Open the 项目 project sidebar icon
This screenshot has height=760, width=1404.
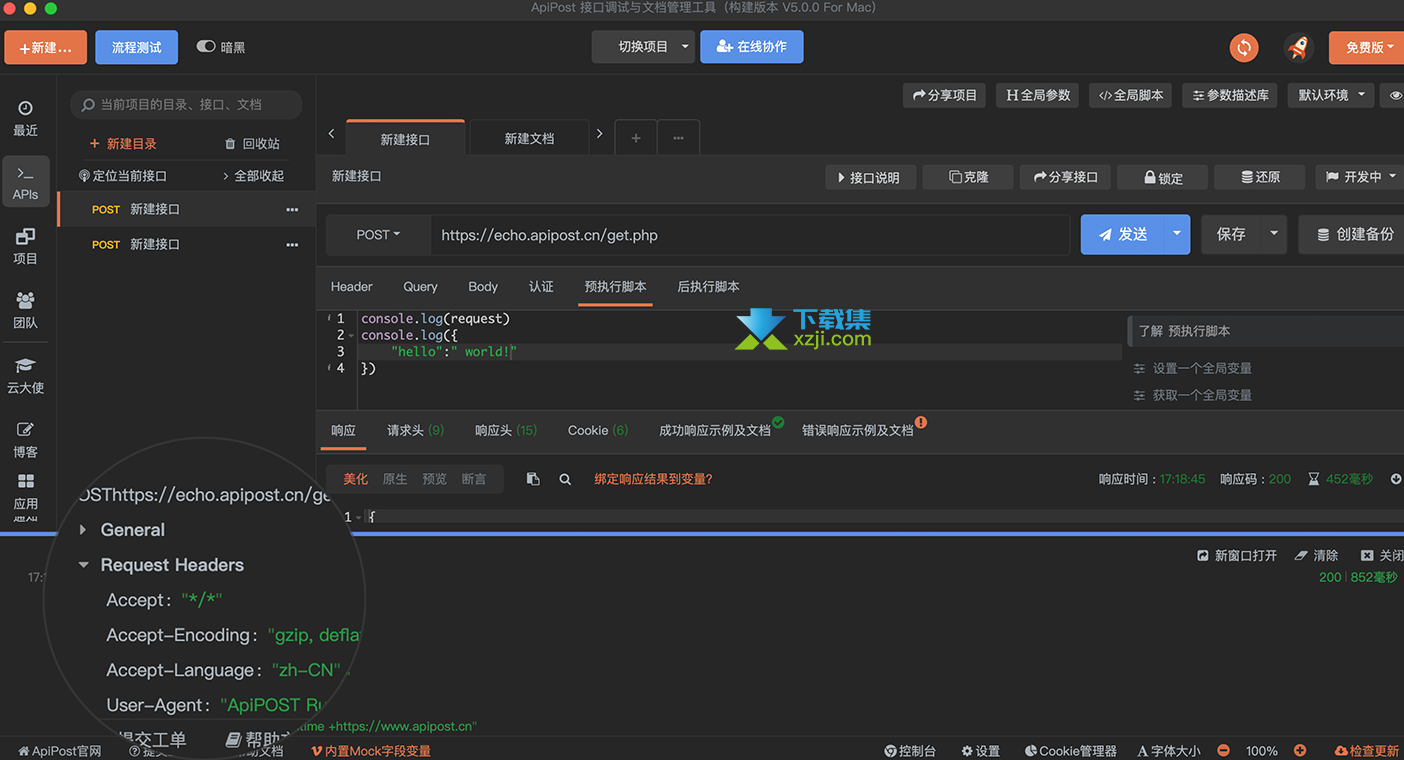[26, 246]
